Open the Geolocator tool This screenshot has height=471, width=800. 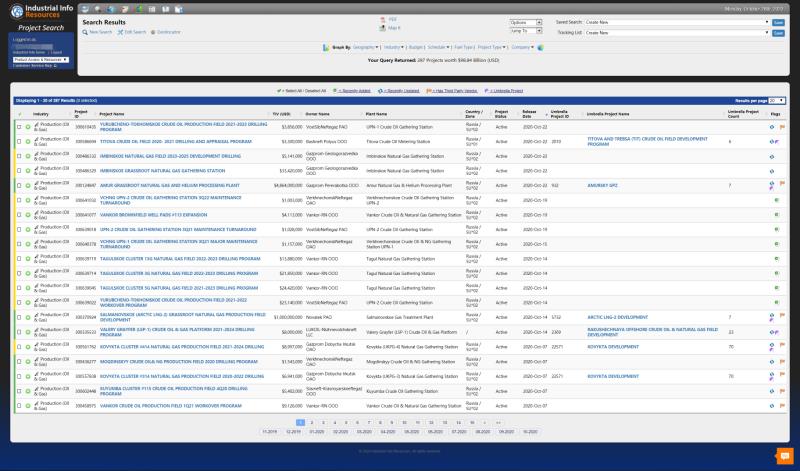[154, 32]
